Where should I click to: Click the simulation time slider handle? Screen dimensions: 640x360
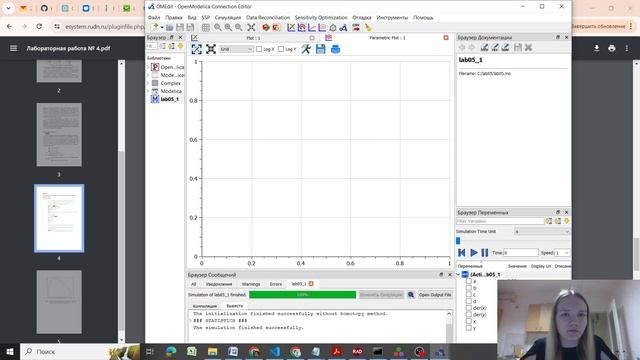(x=458, y=241)
